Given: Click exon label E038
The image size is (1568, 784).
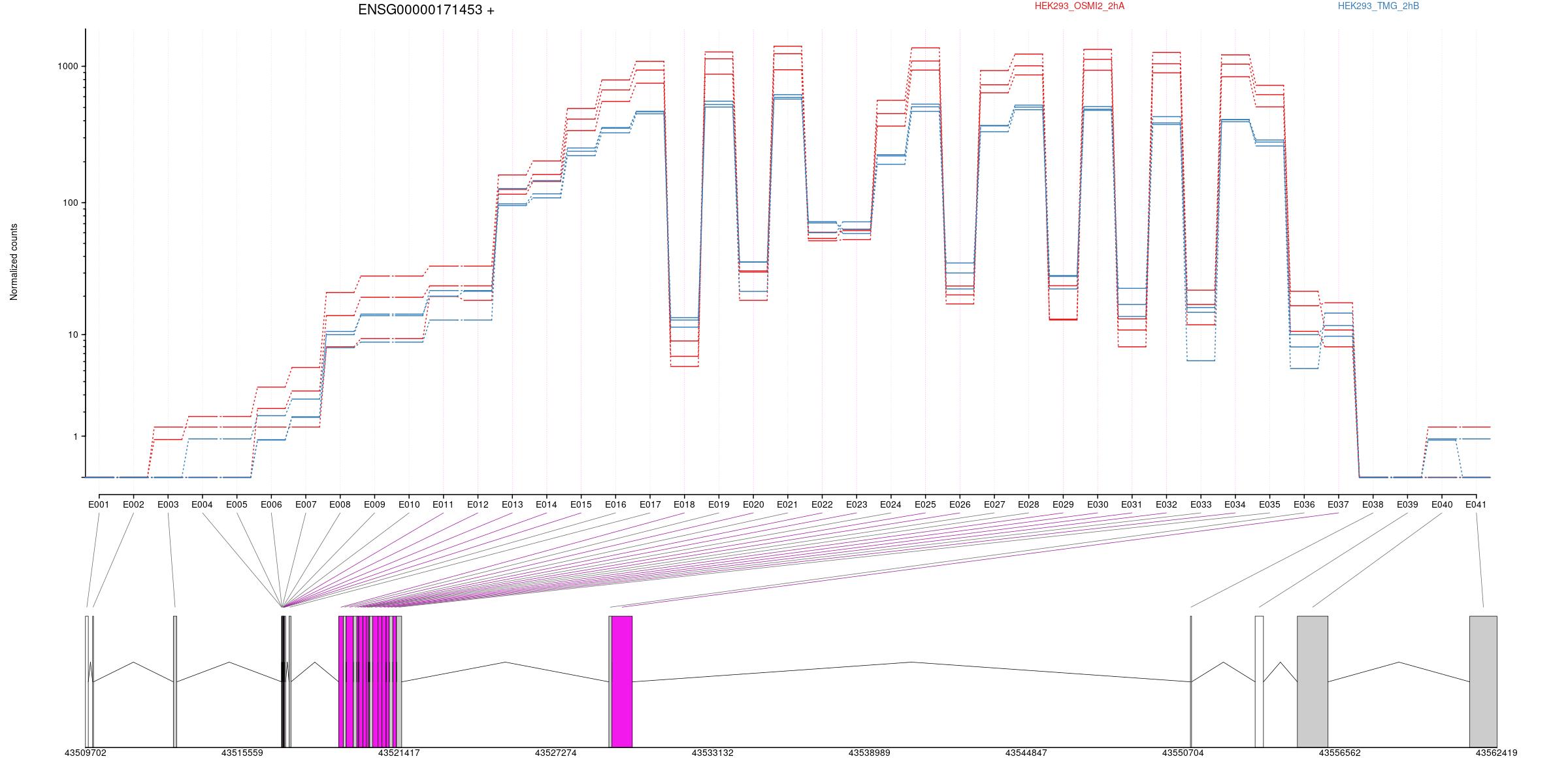Looking at the screenshot, I should 1373,504.
